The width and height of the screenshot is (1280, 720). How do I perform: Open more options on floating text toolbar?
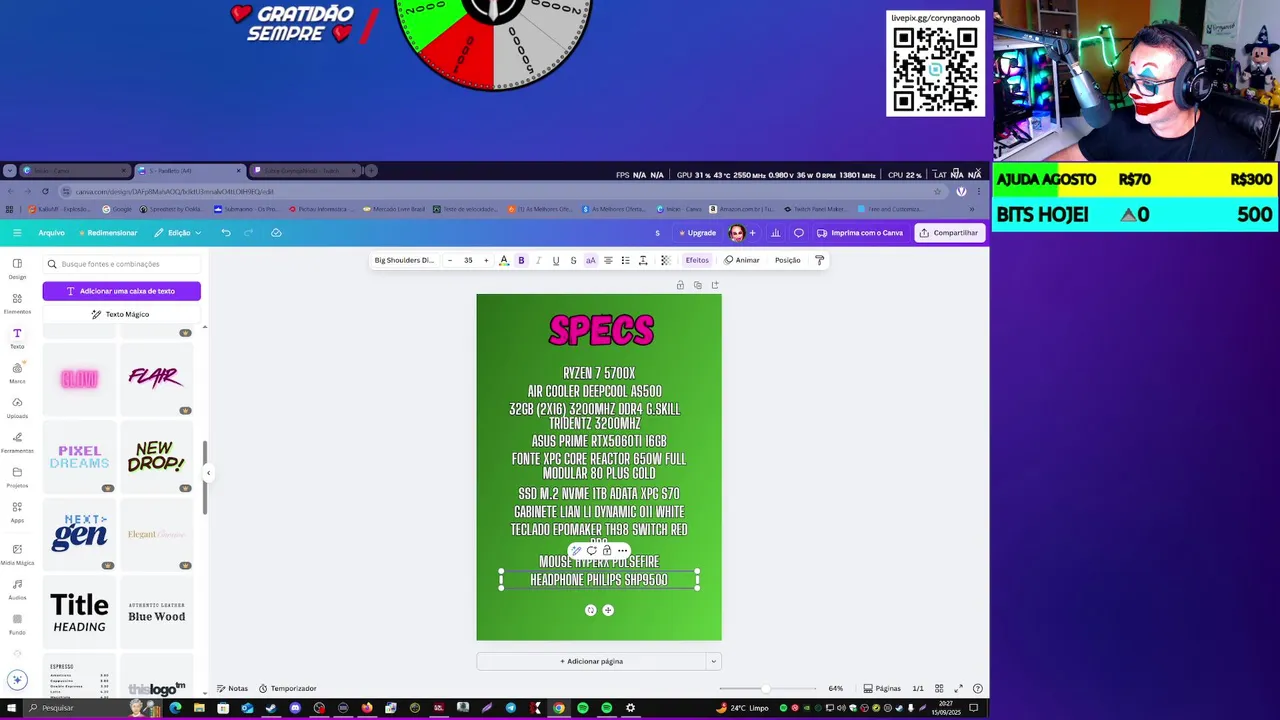click(622, 550)
